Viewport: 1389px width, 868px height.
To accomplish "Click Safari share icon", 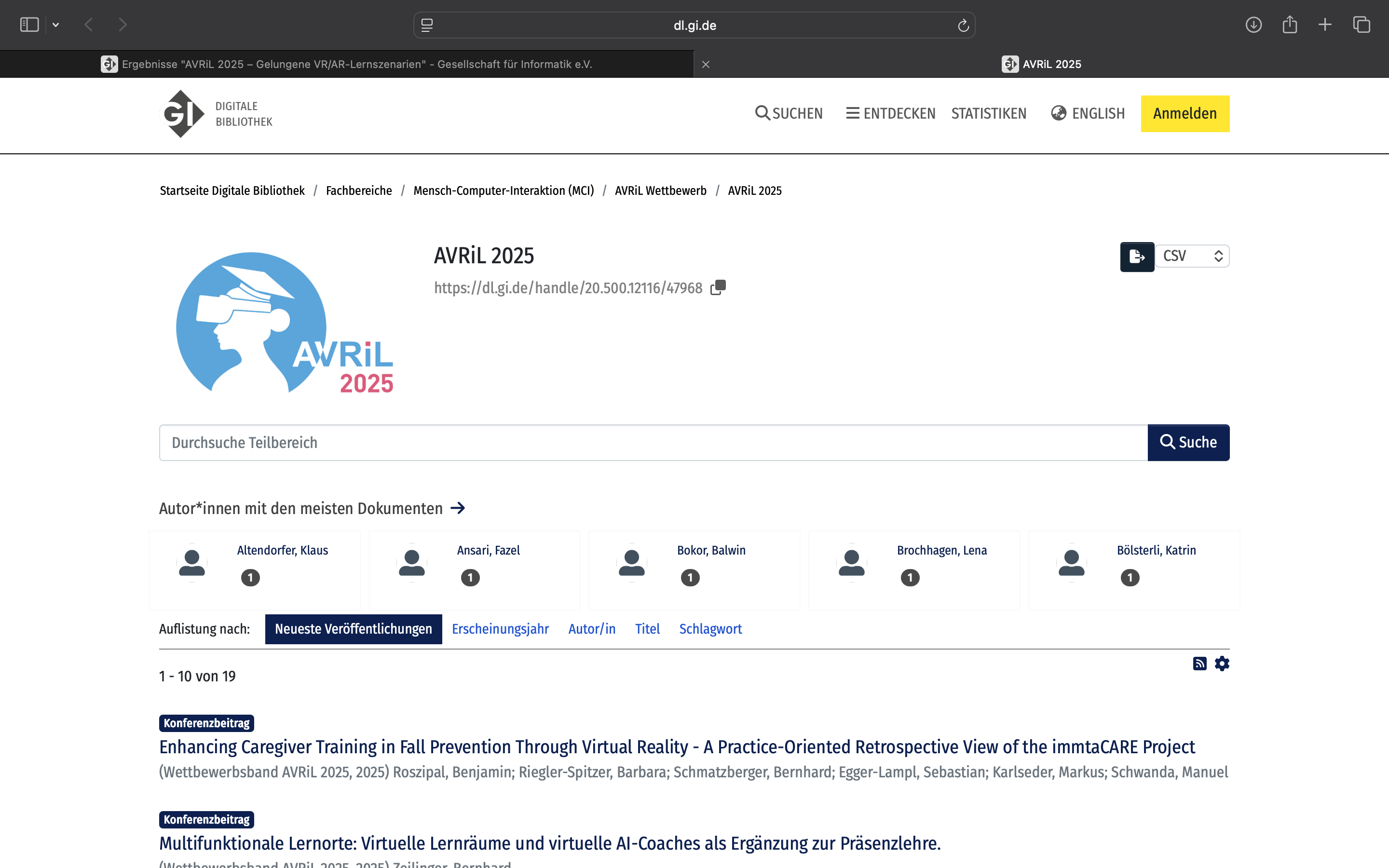I will 1289,25.
